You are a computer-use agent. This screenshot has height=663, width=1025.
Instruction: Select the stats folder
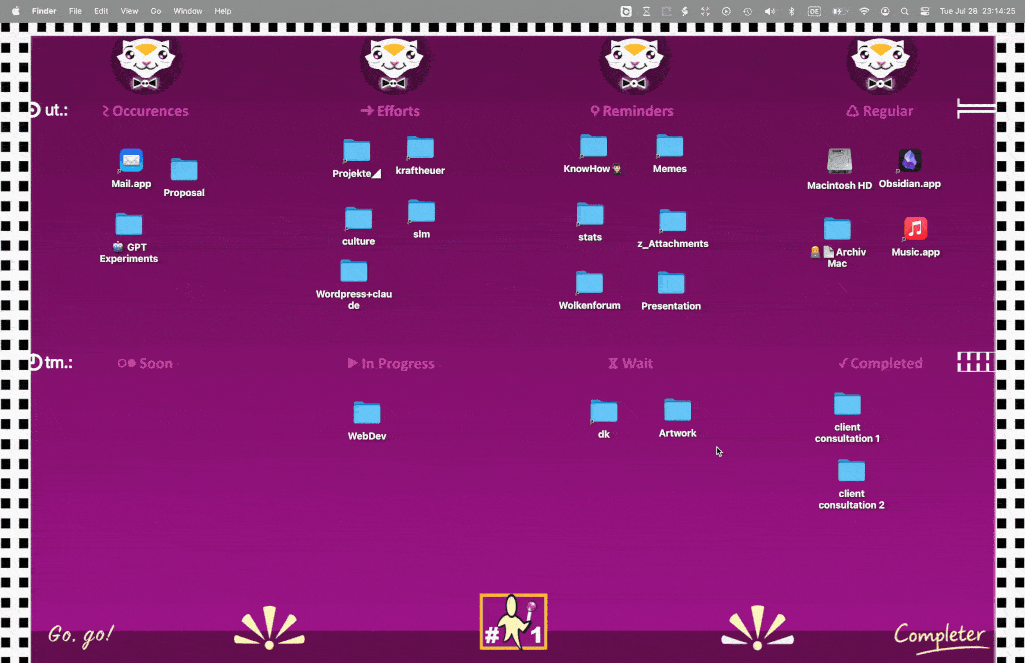pyautogui.click(x=590, y=214)
